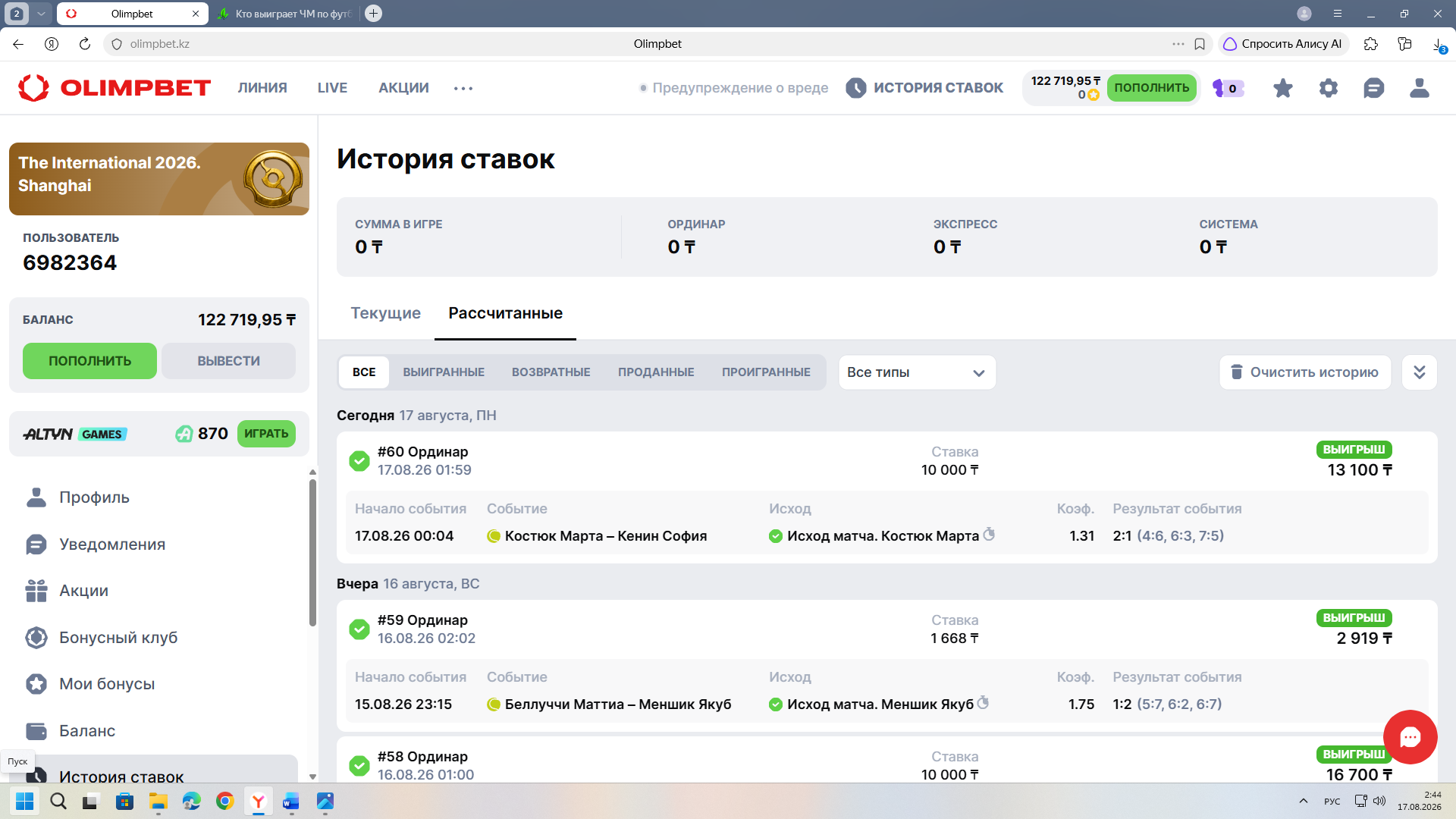Show hidden system tray icons
This screenshot has width=1456, height=819.
[x=1304, y=801]
